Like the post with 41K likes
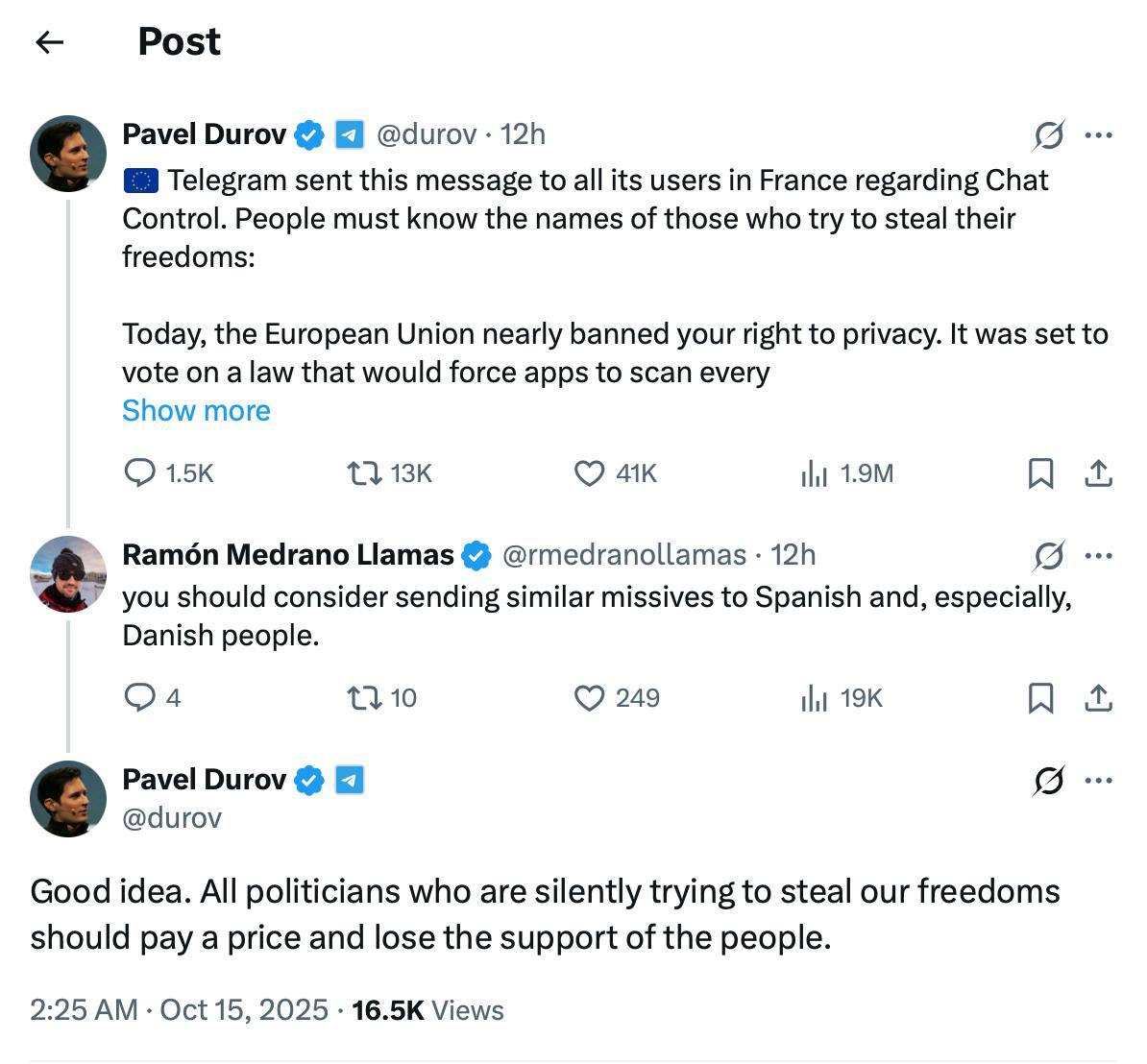This screenshot has width=1147, height=1064. point(588,472)
